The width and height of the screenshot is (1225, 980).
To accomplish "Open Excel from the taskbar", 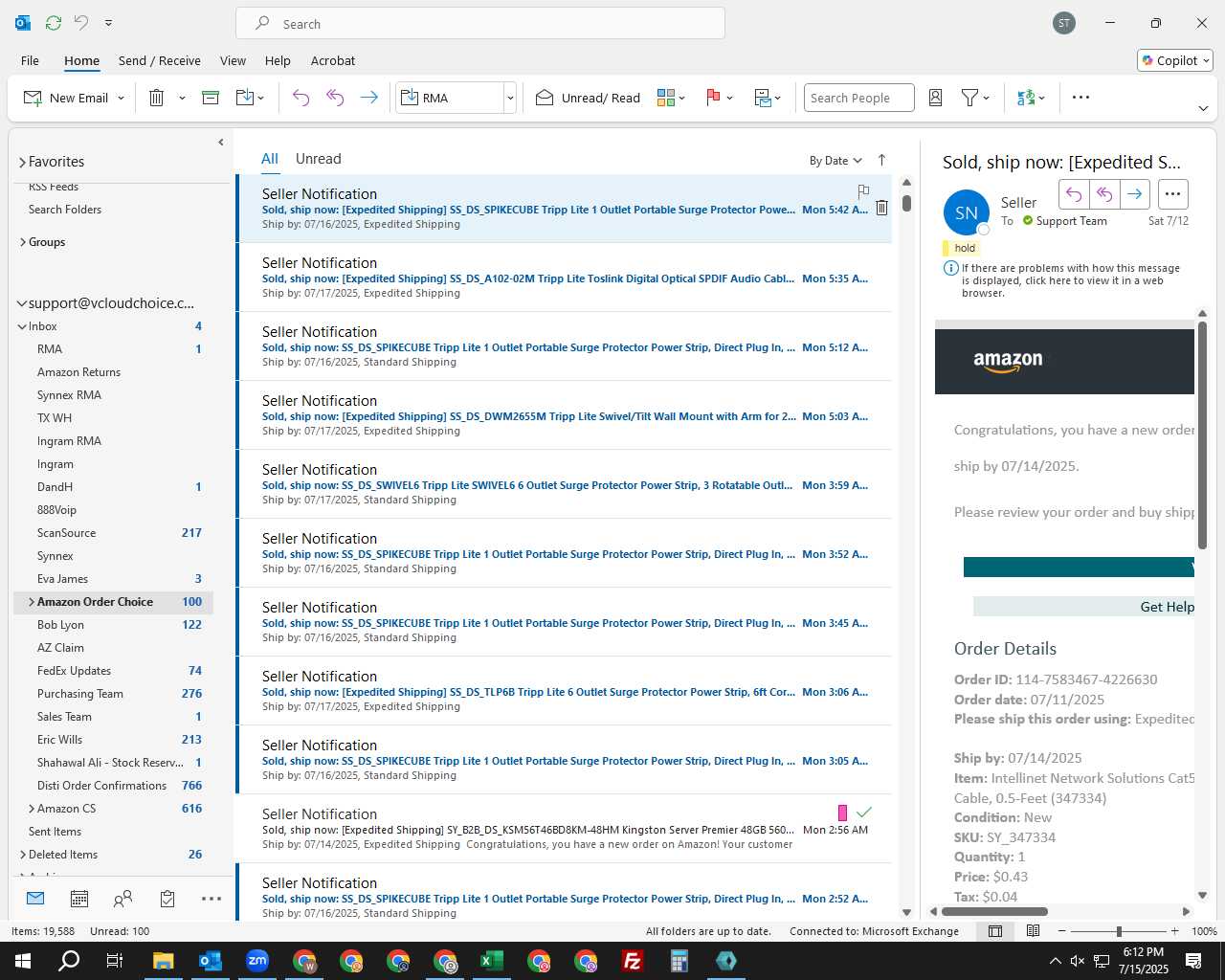I will pos(492,961).
